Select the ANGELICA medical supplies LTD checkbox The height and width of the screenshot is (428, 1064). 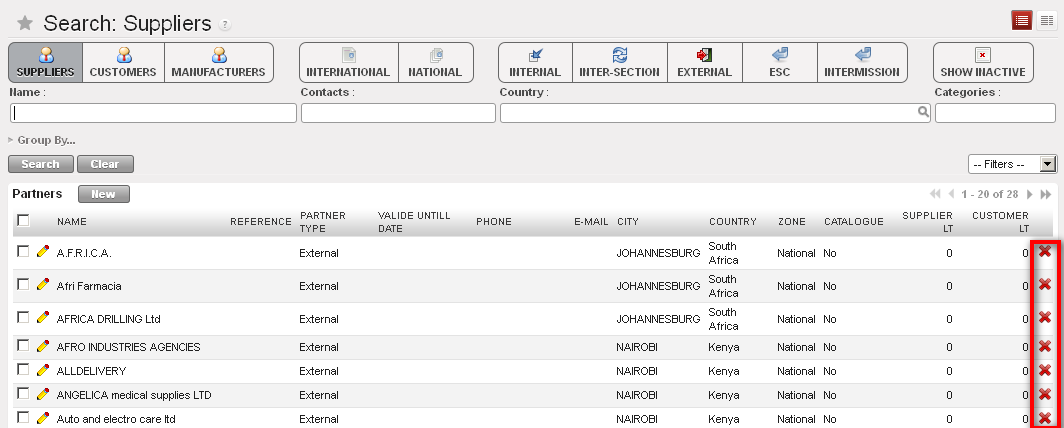(x=23, y=395)
